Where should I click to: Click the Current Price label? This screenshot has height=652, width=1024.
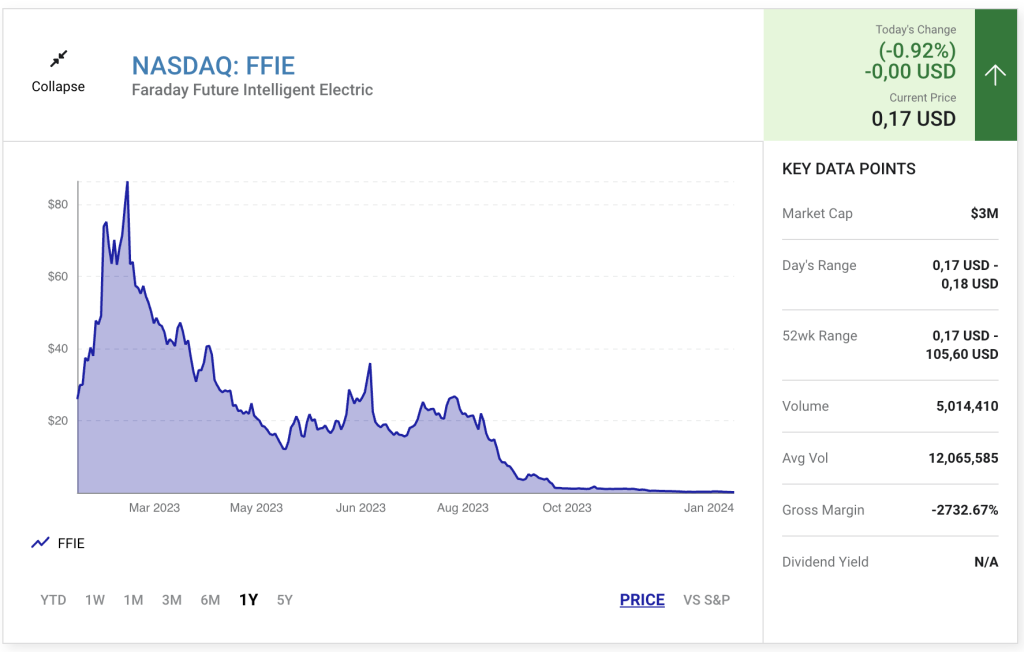(922, 97)
